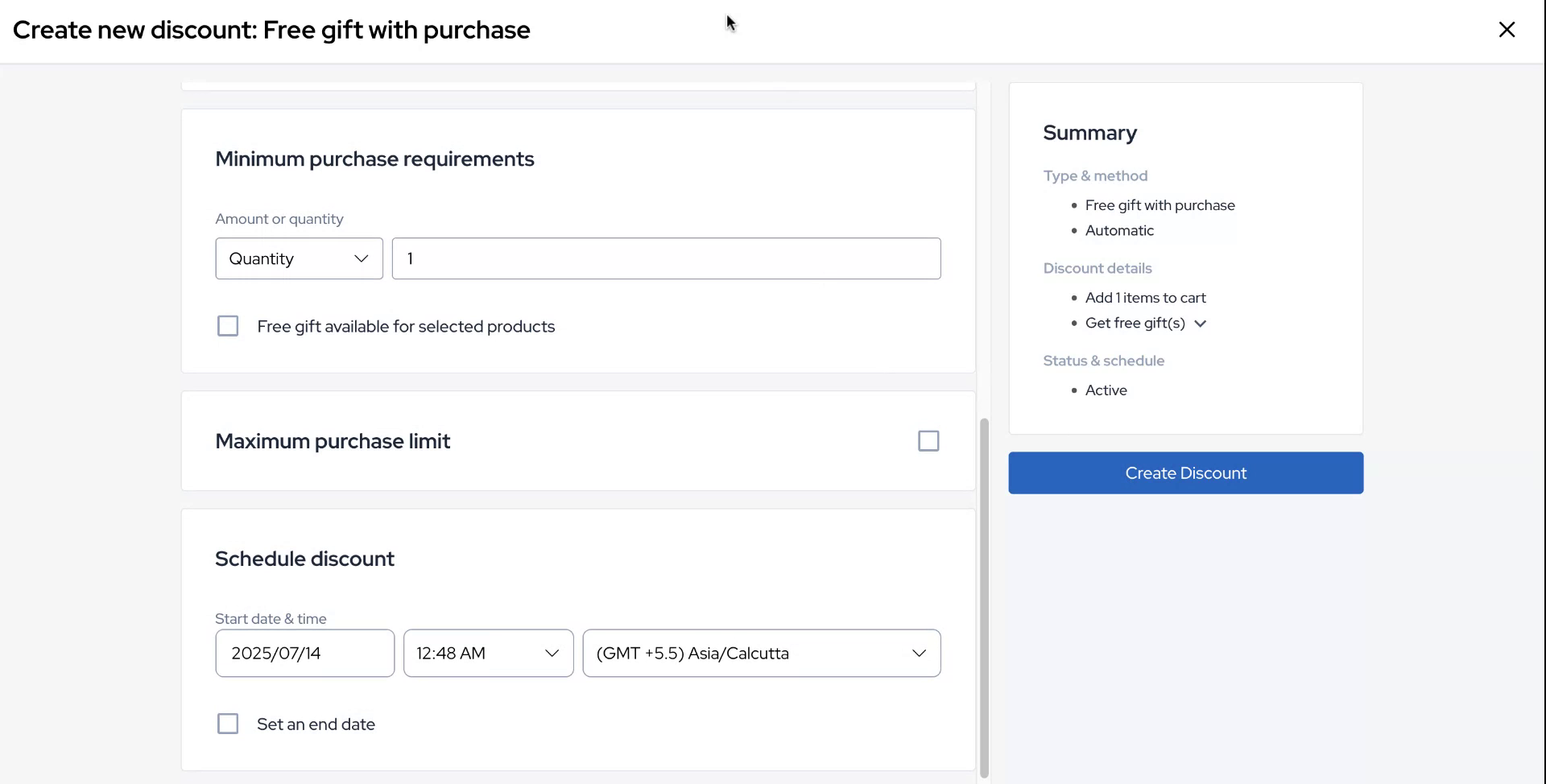Close the Create new discount dialog
Image resolution: width=1546 pixels, height=784 pixels.
(x=1507, y=30)
